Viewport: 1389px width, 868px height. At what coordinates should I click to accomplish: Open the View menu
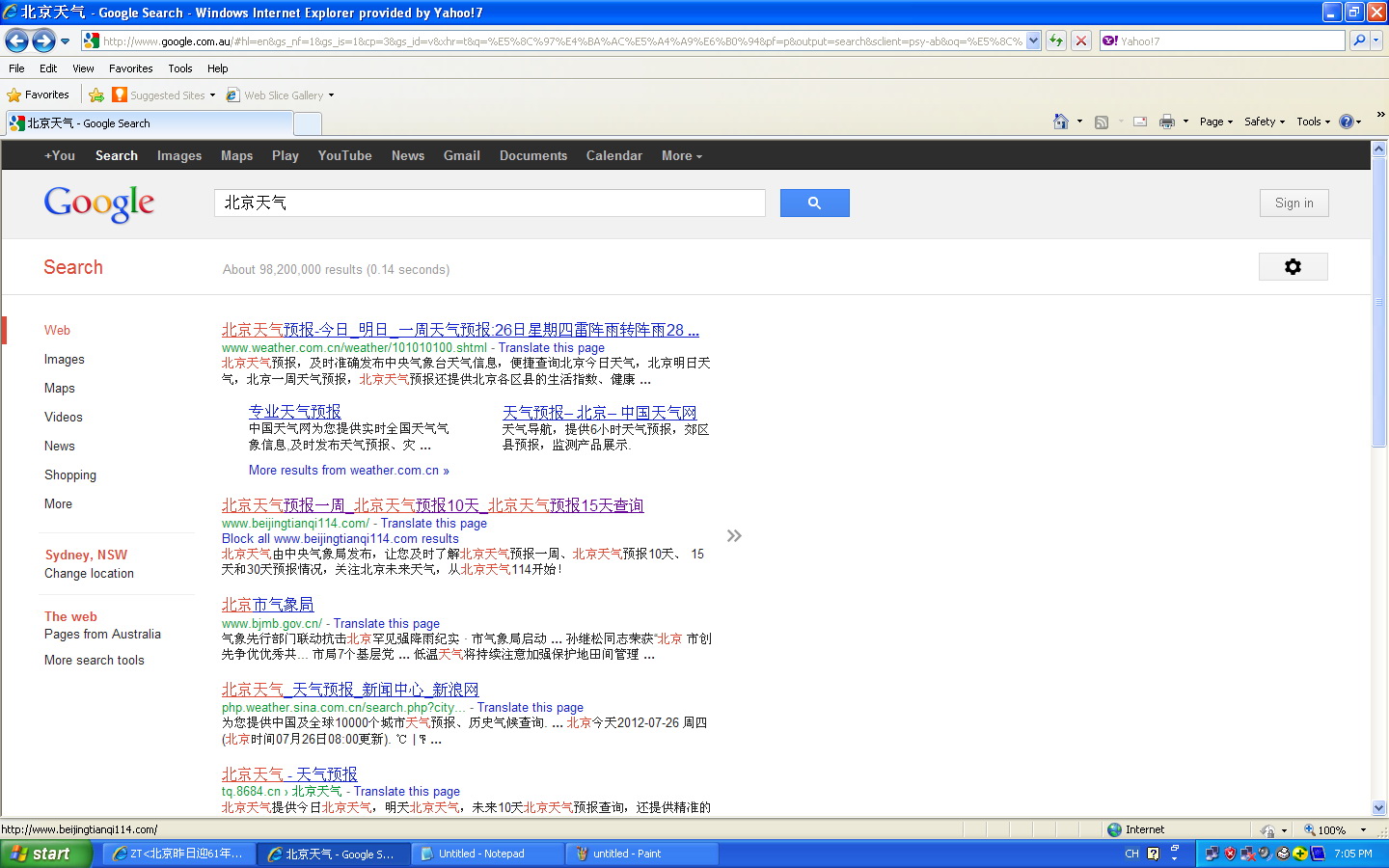pyautogui.click(x=83, y=68)
